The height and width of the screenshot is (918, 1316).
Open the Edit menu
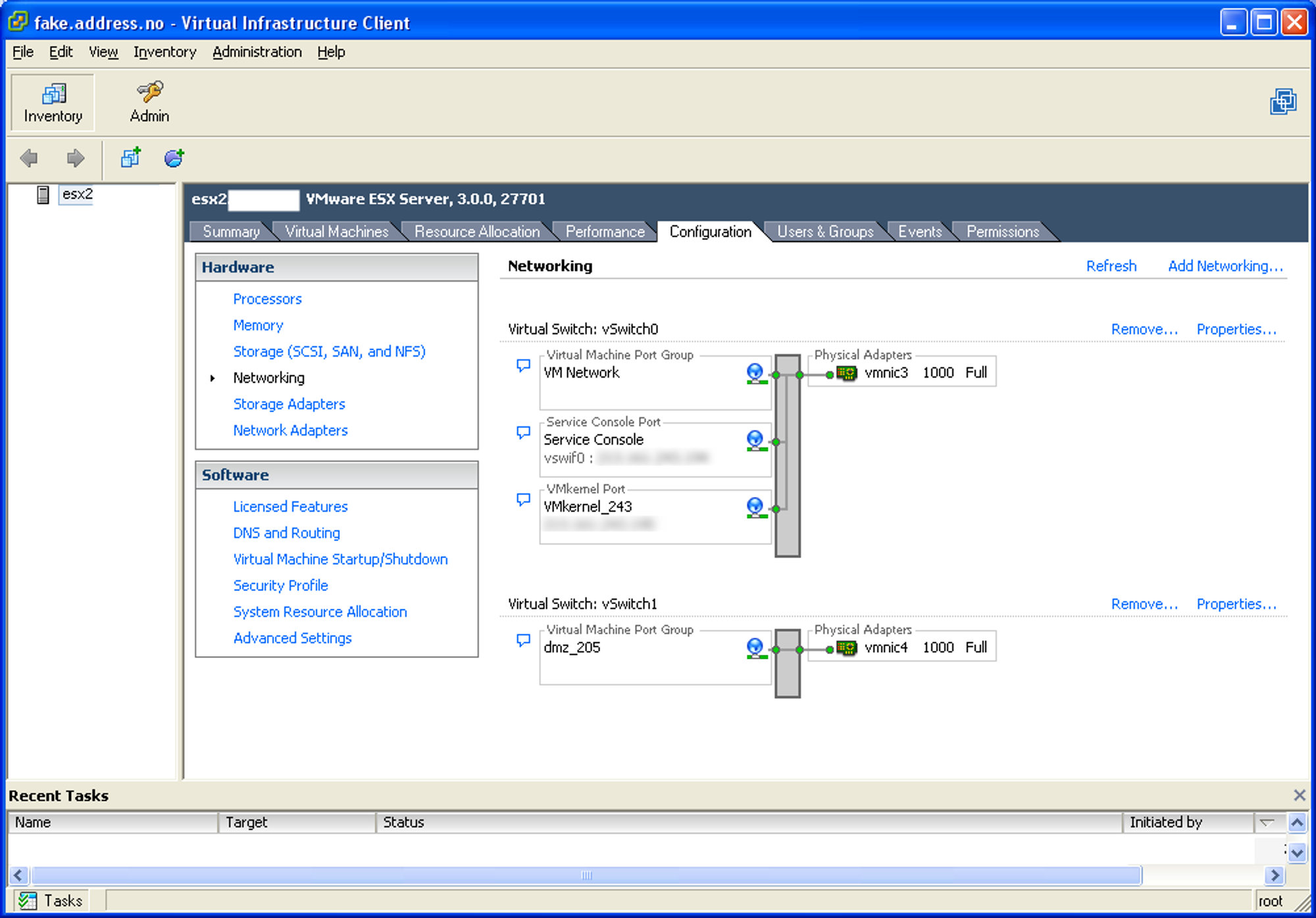click(x=61, y=52)
